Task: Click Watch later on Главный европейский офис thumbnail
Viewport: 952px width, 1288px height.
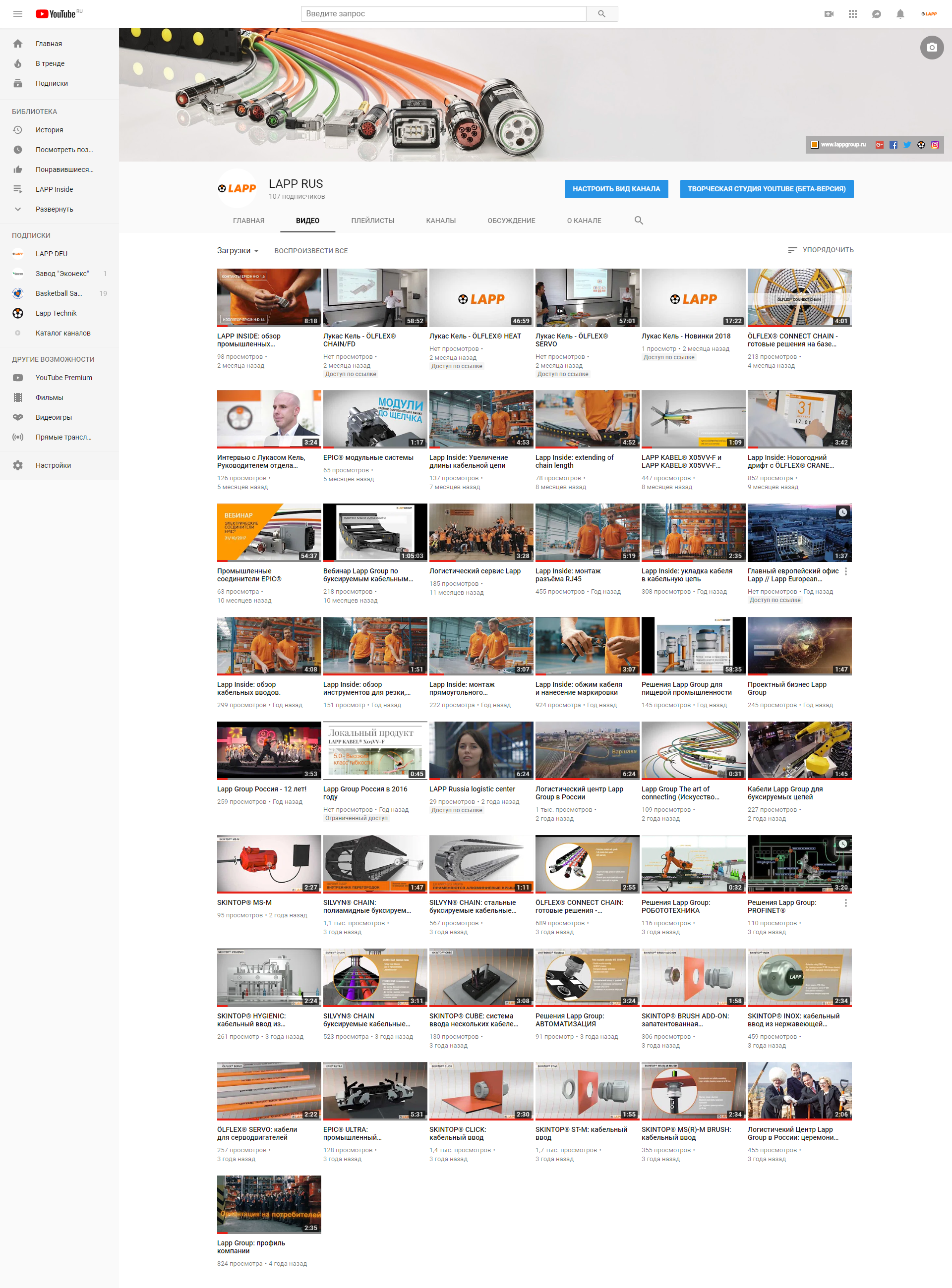Action: coord(842,512)
